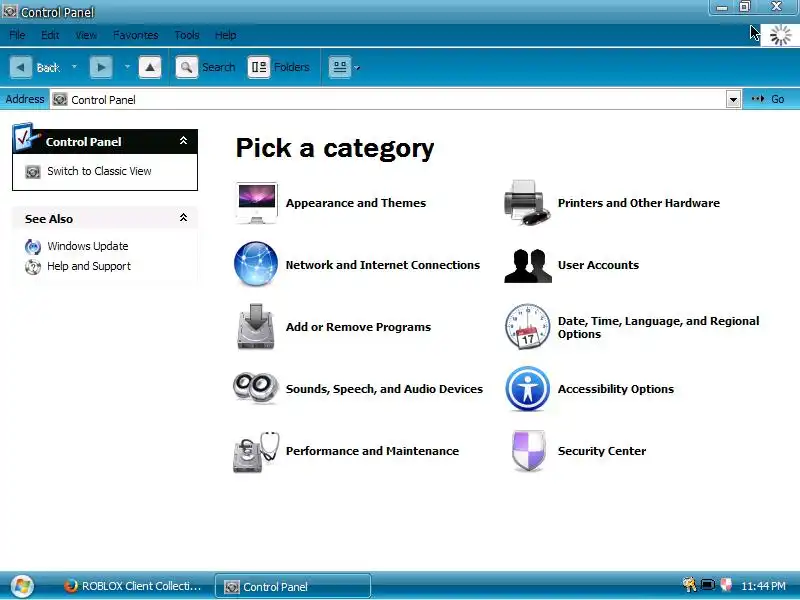The width and height of the screenshot is (800, 600).
Task: Click the Windows Update icon in See Also
Action: (x=33, y=246)
